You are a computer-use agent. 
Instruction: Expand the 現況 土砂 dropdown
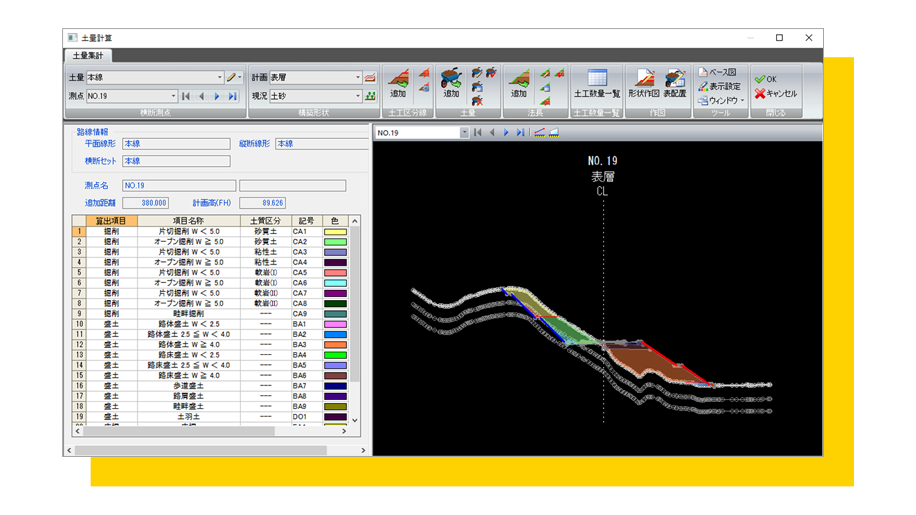pos(358,96)
